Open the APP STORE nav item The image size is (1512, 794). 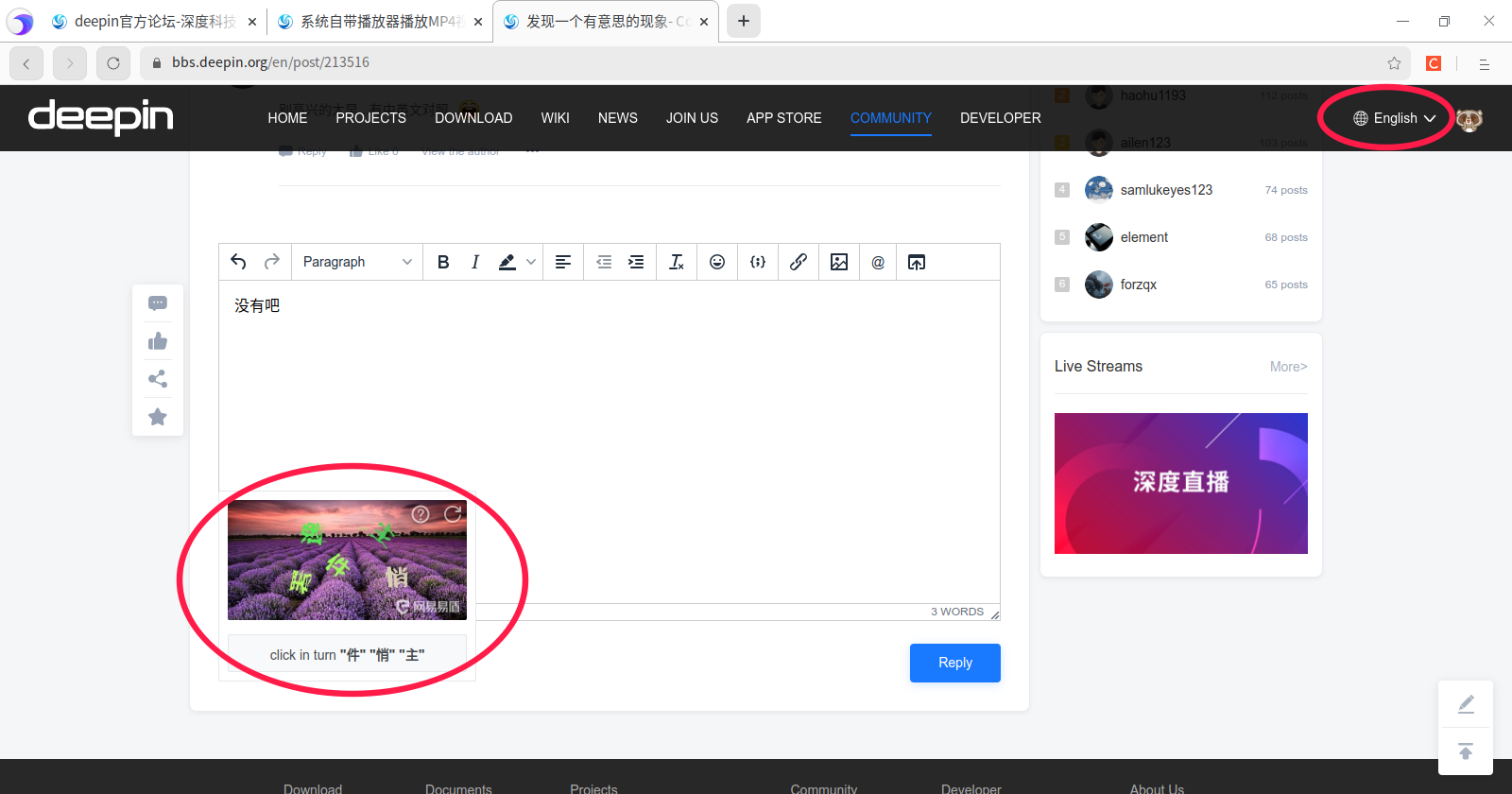[x=784, y=118]
